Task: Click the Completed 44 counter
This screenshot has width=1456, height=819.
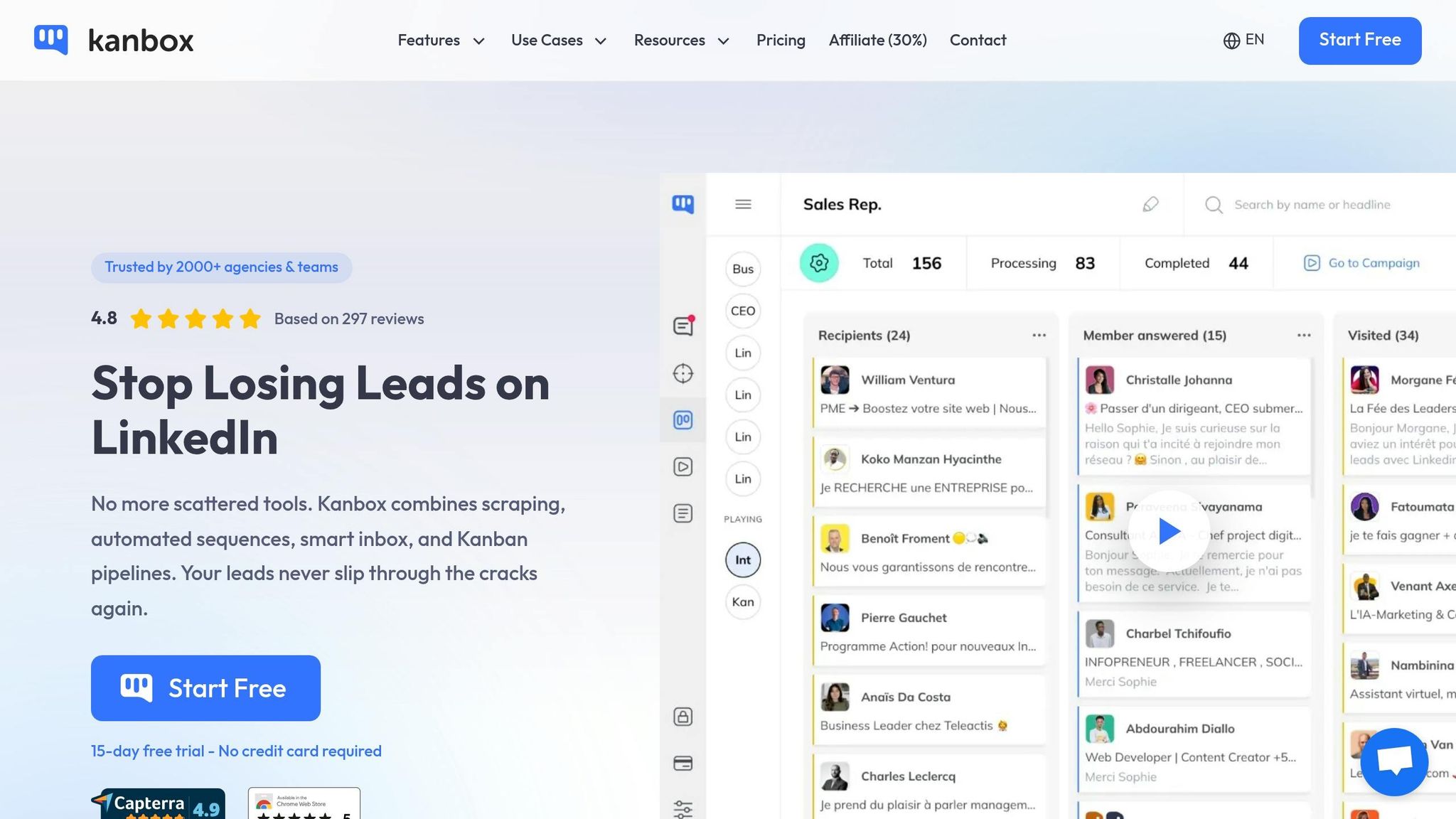Action: point(1197,263)
